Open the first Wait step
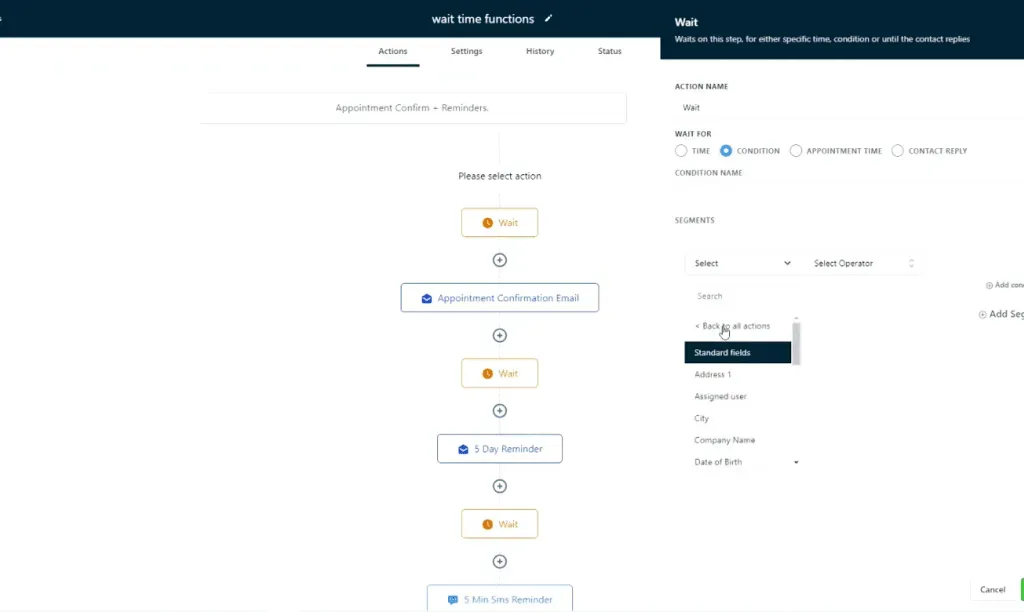 click(500, 223)
